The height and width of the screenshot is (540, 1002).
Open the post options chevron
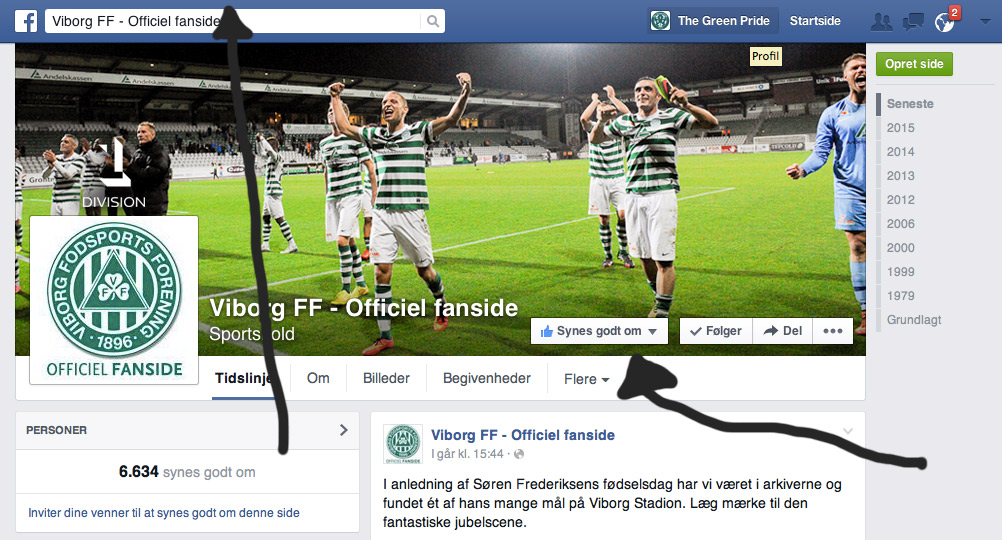click(848, 431)
